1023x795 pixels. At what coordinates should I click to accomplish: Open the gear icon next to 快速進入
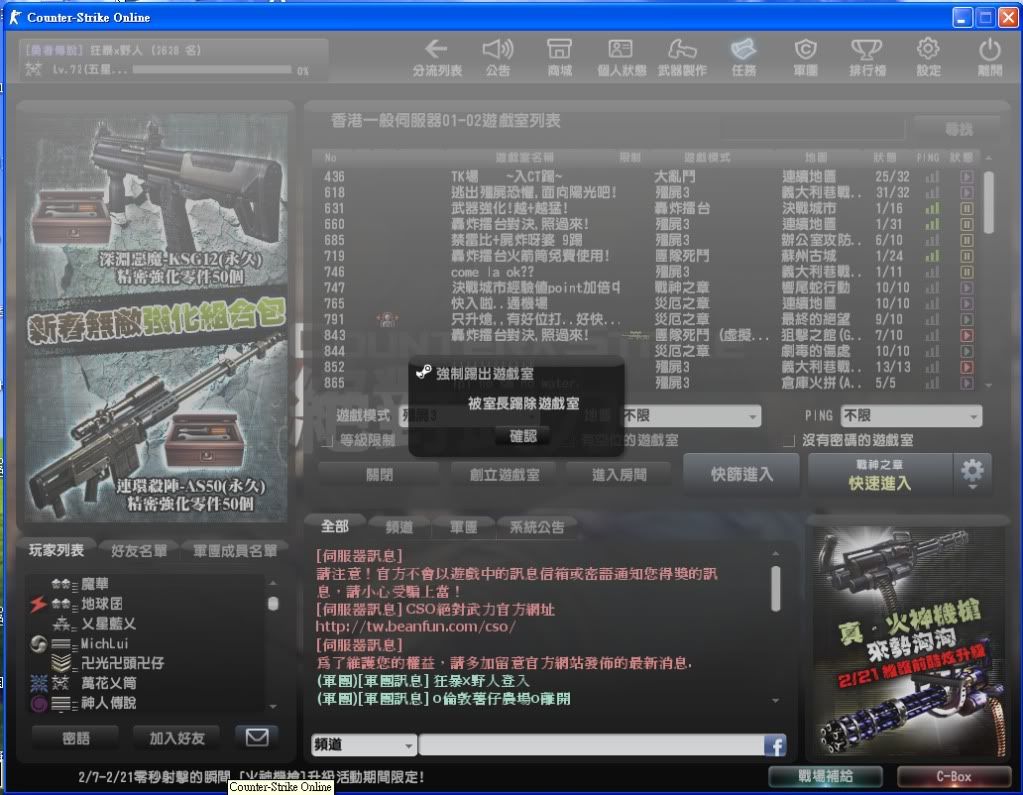coord(972,470)
